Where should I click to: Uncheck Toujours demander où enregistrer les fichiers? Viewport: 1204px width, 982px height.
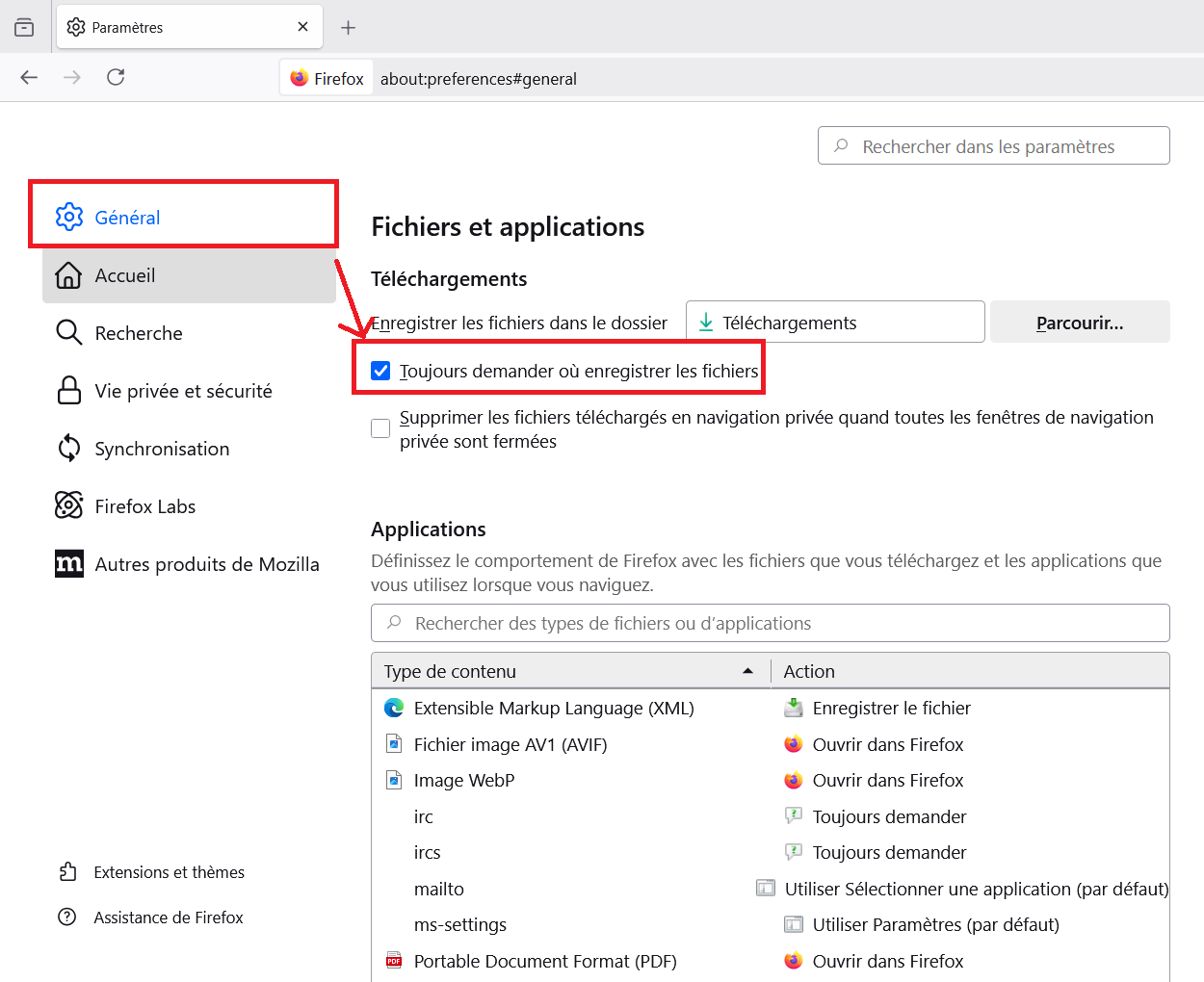pyautogui.click(x=381, y=372)
